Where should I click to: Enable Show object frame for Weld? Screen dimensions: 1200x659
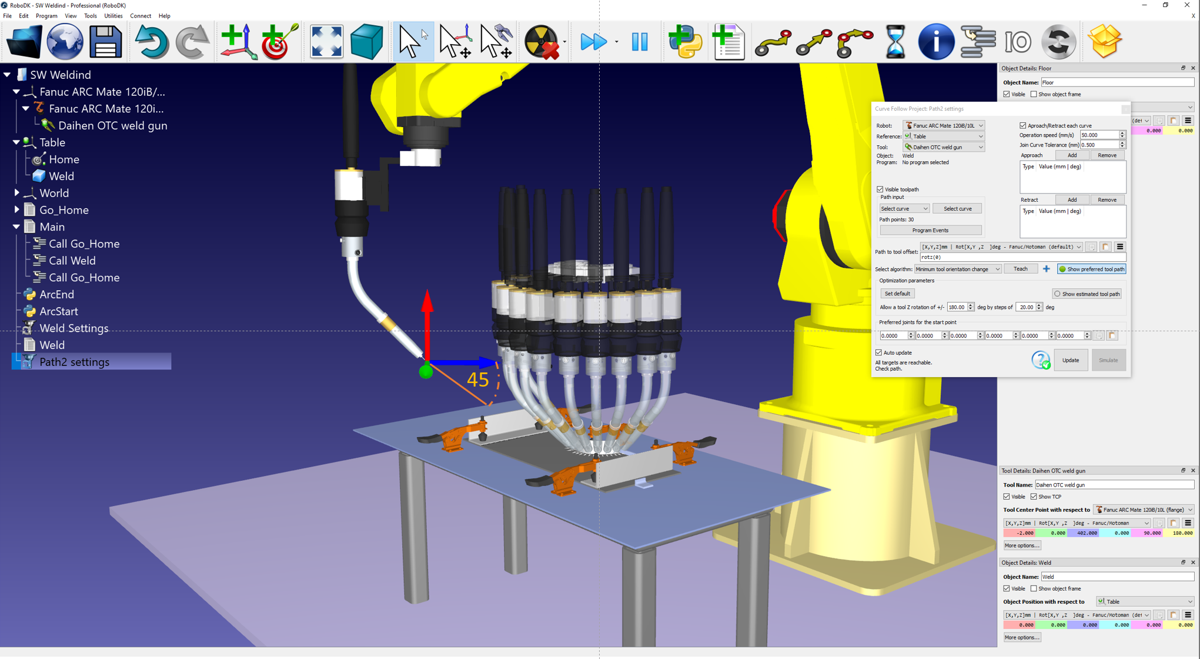(x=1034, y=589)
